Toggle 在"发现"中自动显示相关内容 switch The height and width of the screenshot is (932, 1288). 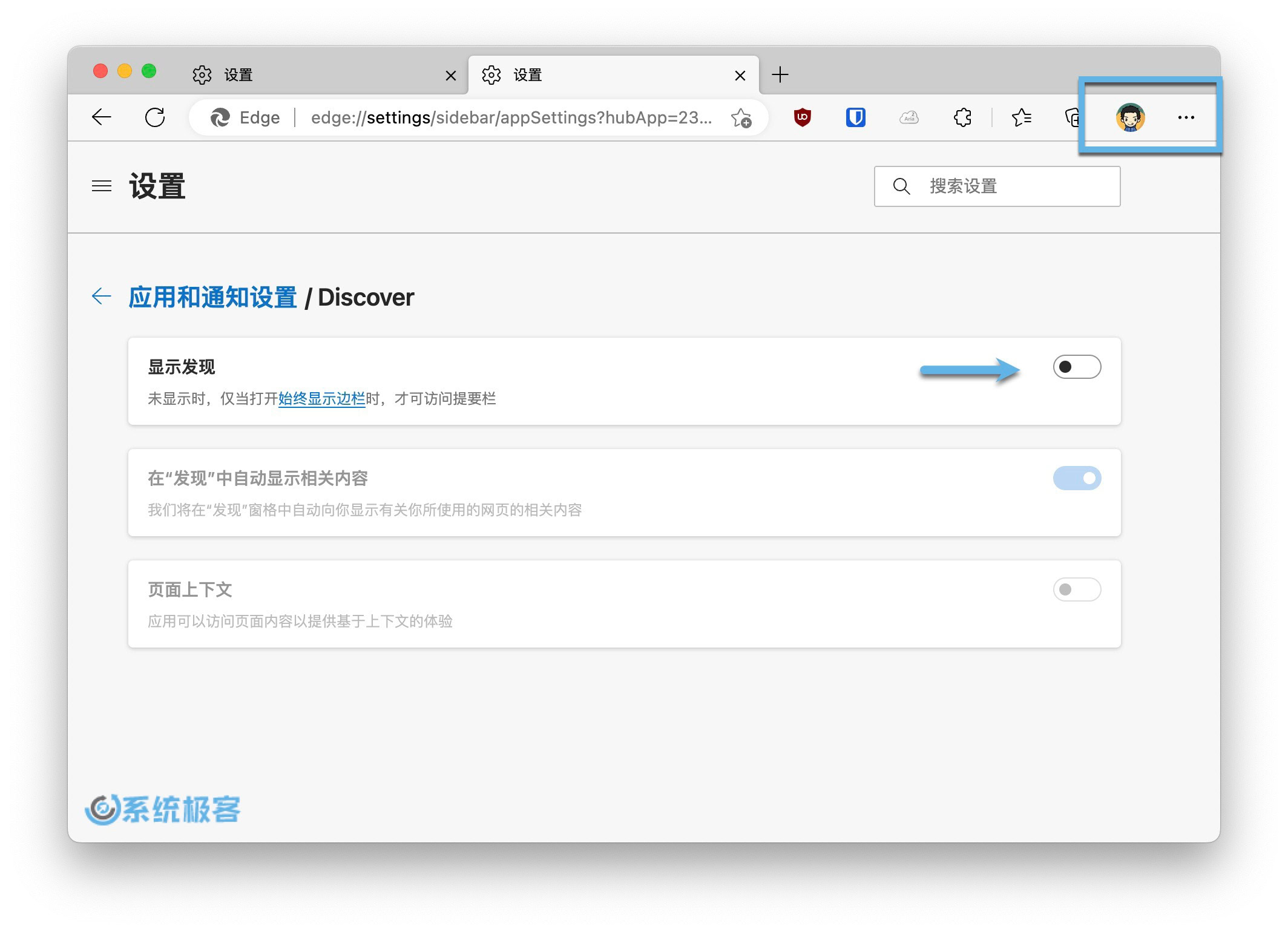(1077, 478)
